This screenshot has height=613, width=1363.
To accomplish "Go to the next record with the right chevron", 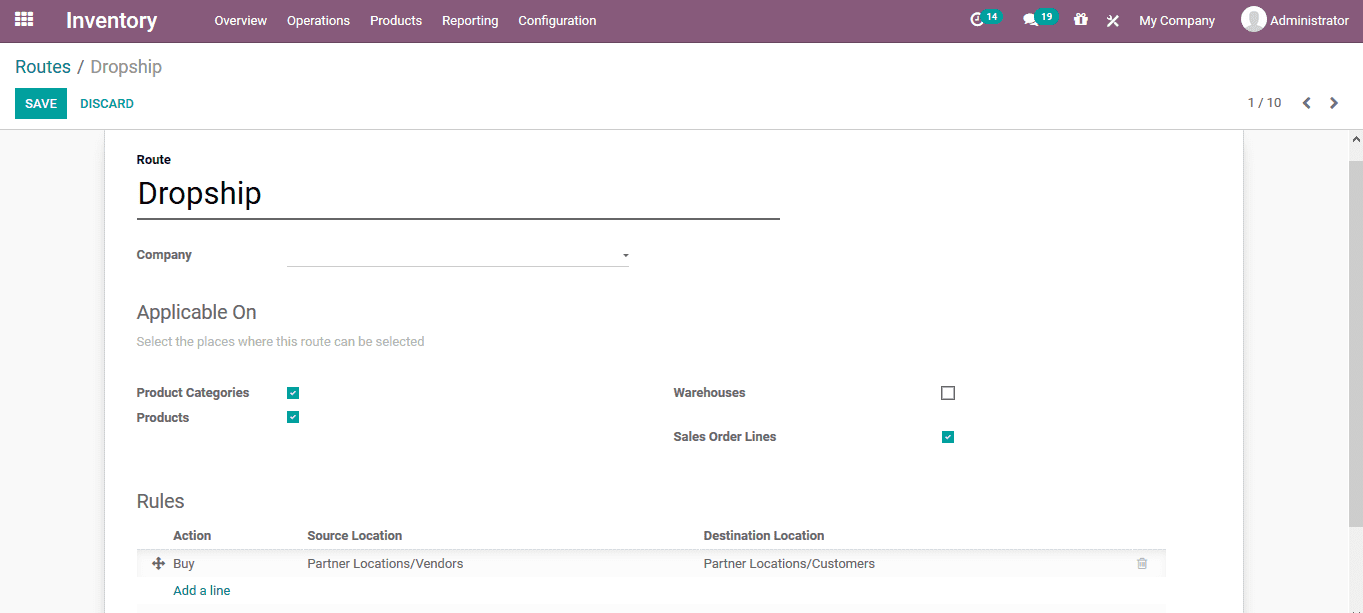I will (x=1334, y=102).
